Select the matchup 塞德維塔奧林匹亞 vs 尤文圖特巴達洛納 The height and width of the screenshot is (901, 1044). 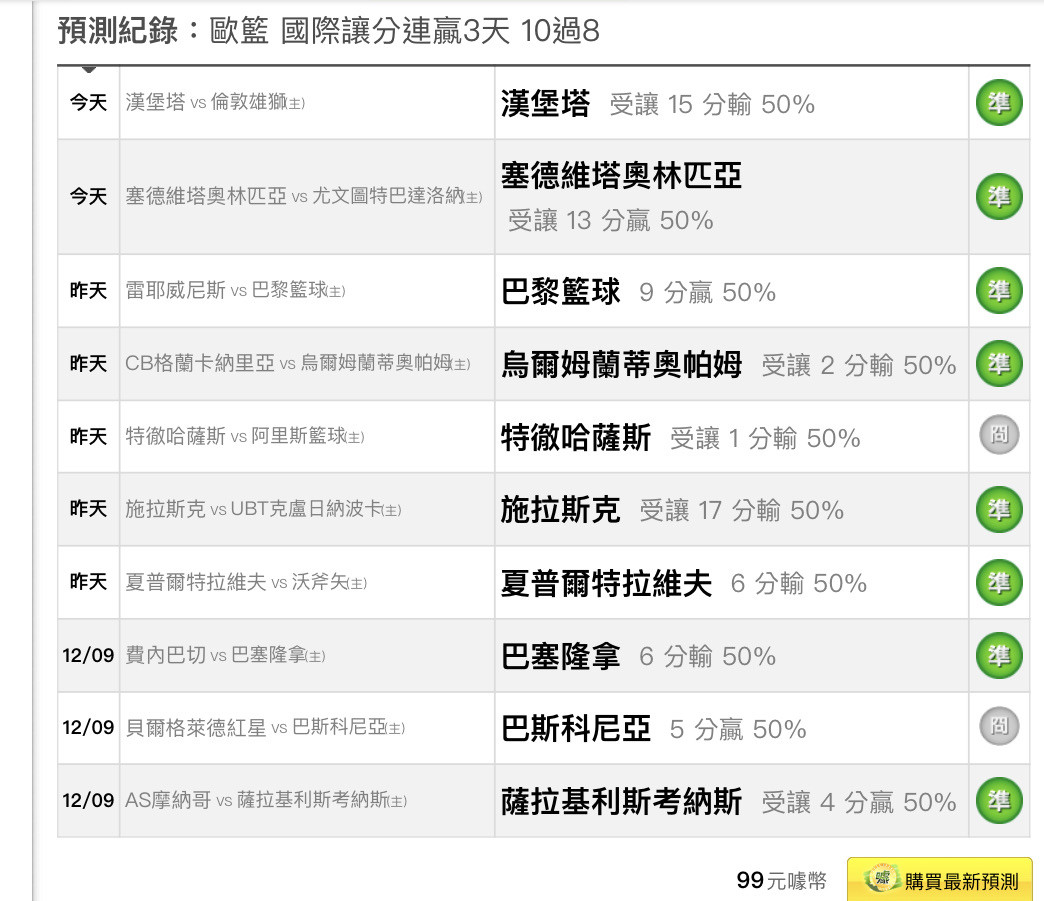point(304,196)
